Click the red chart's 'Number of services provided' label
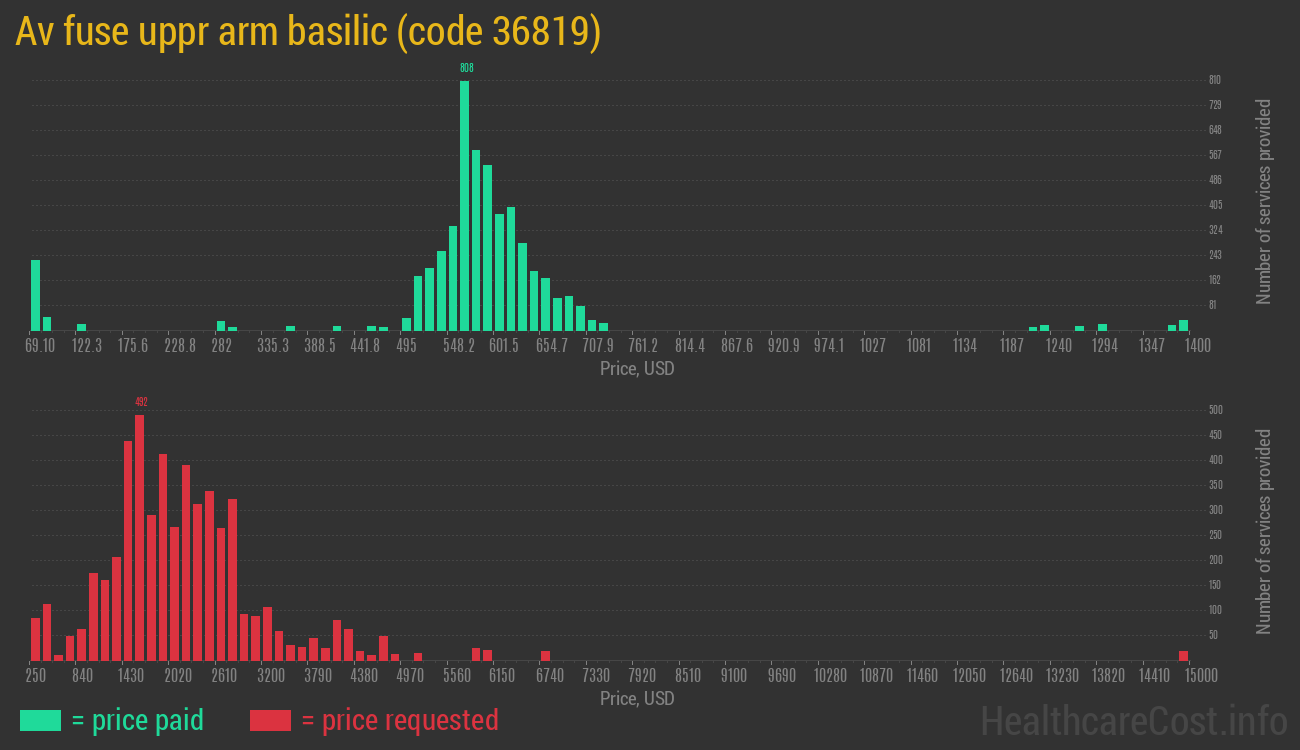 [x=1264, y=532]
